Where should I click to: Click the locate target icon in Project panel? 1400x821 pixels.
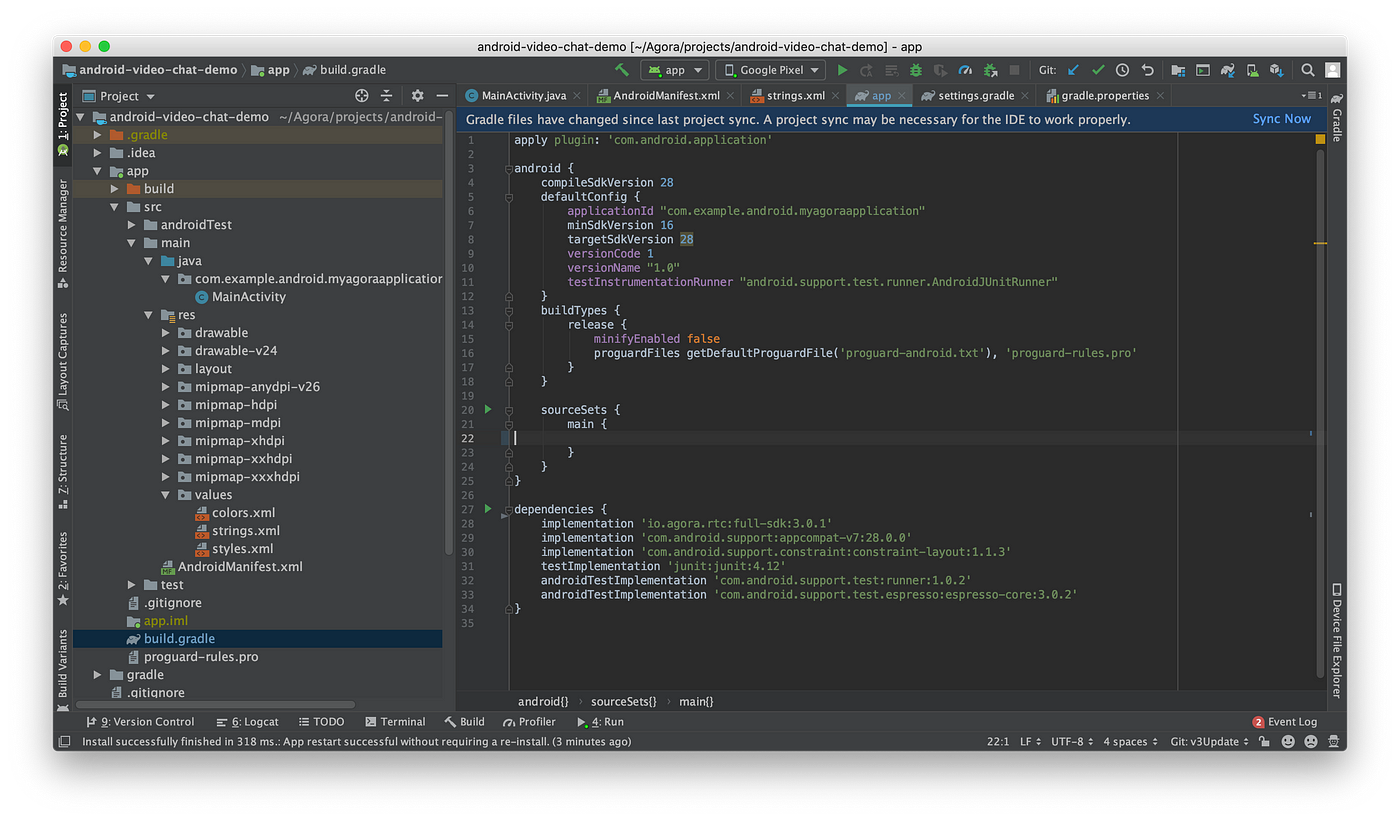tap(362, 96)
